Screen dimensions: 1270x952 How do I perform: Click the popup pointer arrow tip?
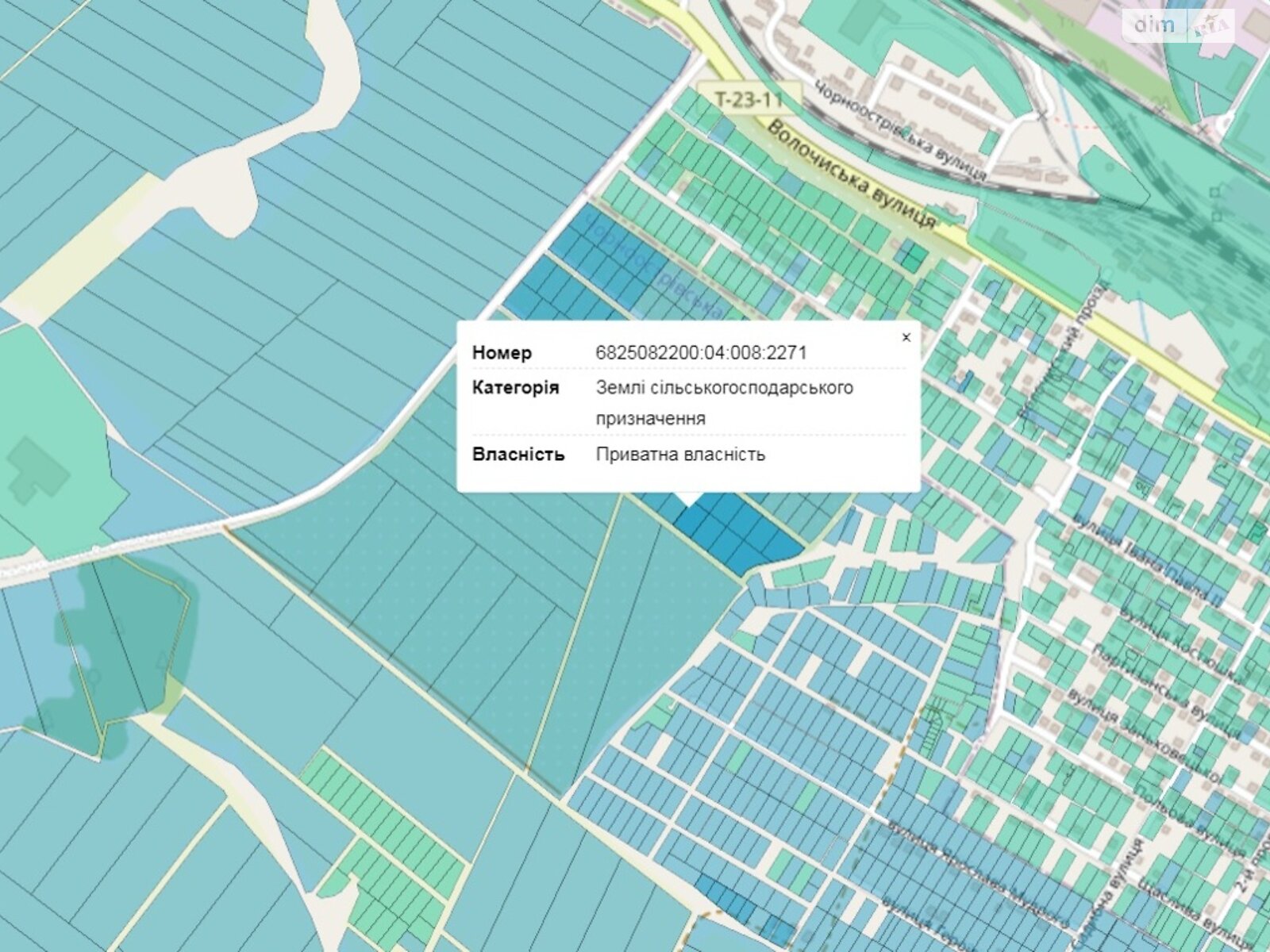coord(688,501)
